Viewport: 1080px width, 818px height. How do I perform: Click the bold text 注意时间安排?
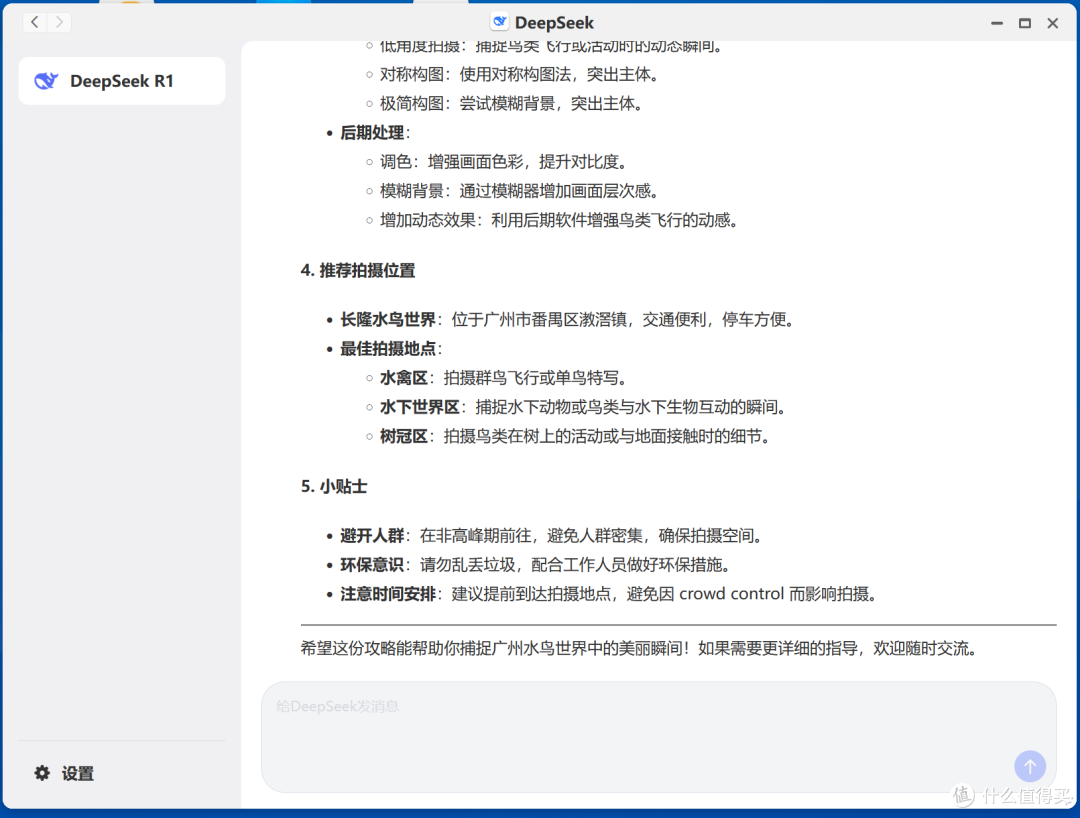(x=388, y=594)
